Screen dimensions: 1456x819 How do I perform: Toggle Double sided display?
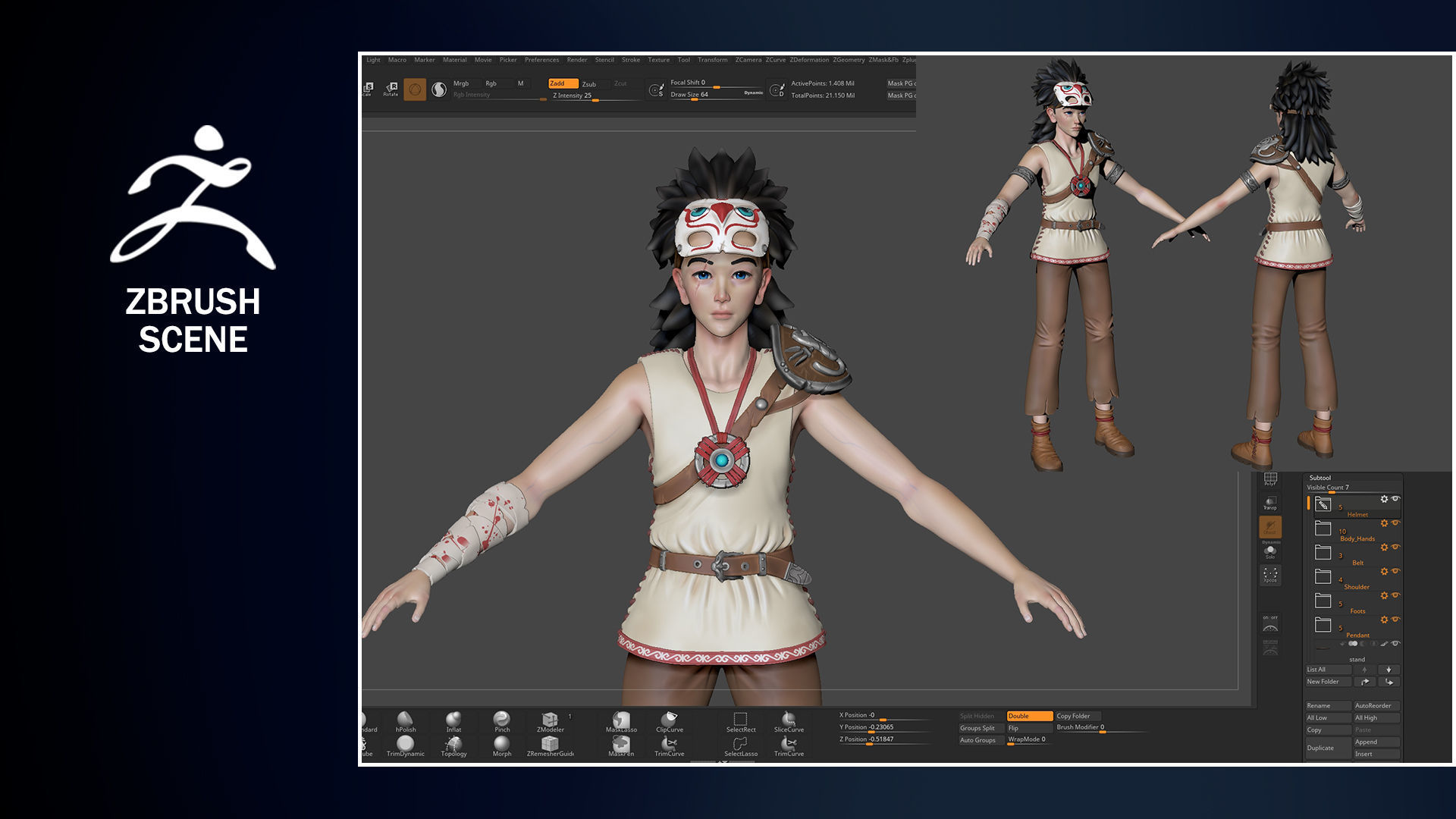click(x=1030, y=716)
